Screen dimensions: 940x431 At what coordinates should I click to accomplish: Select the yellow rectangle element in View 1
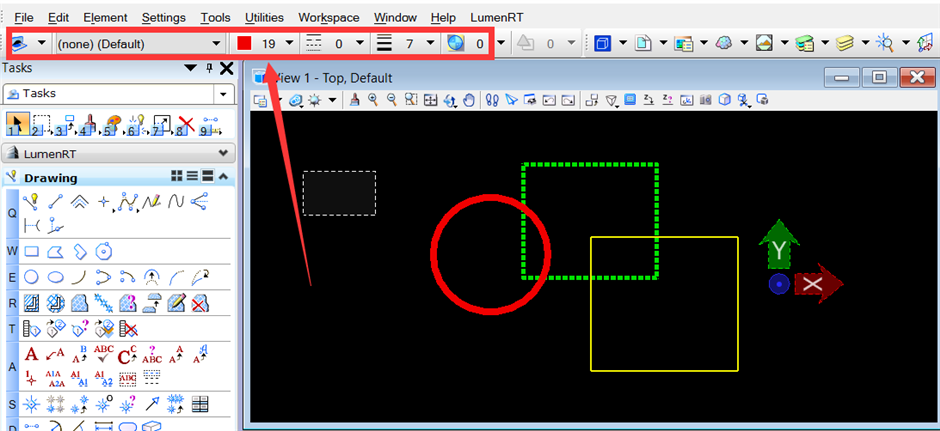click(664, 371)
